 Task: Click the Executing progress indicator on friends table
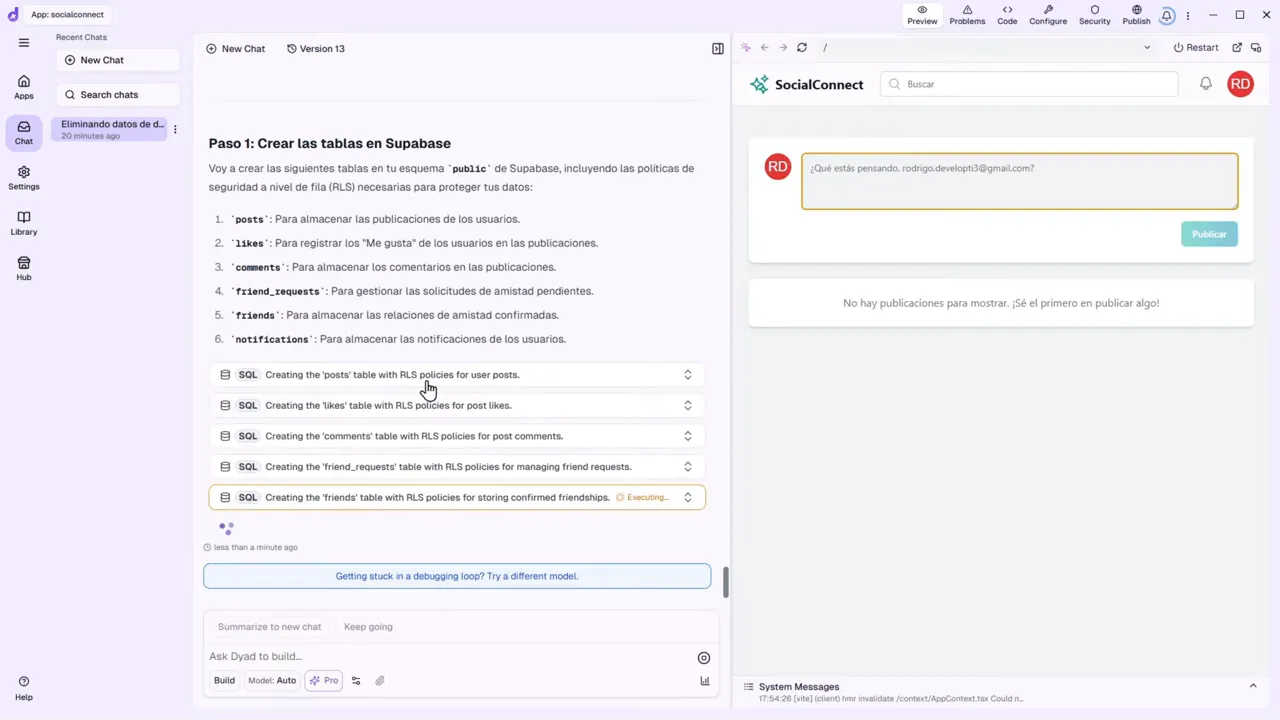point(643,497)
